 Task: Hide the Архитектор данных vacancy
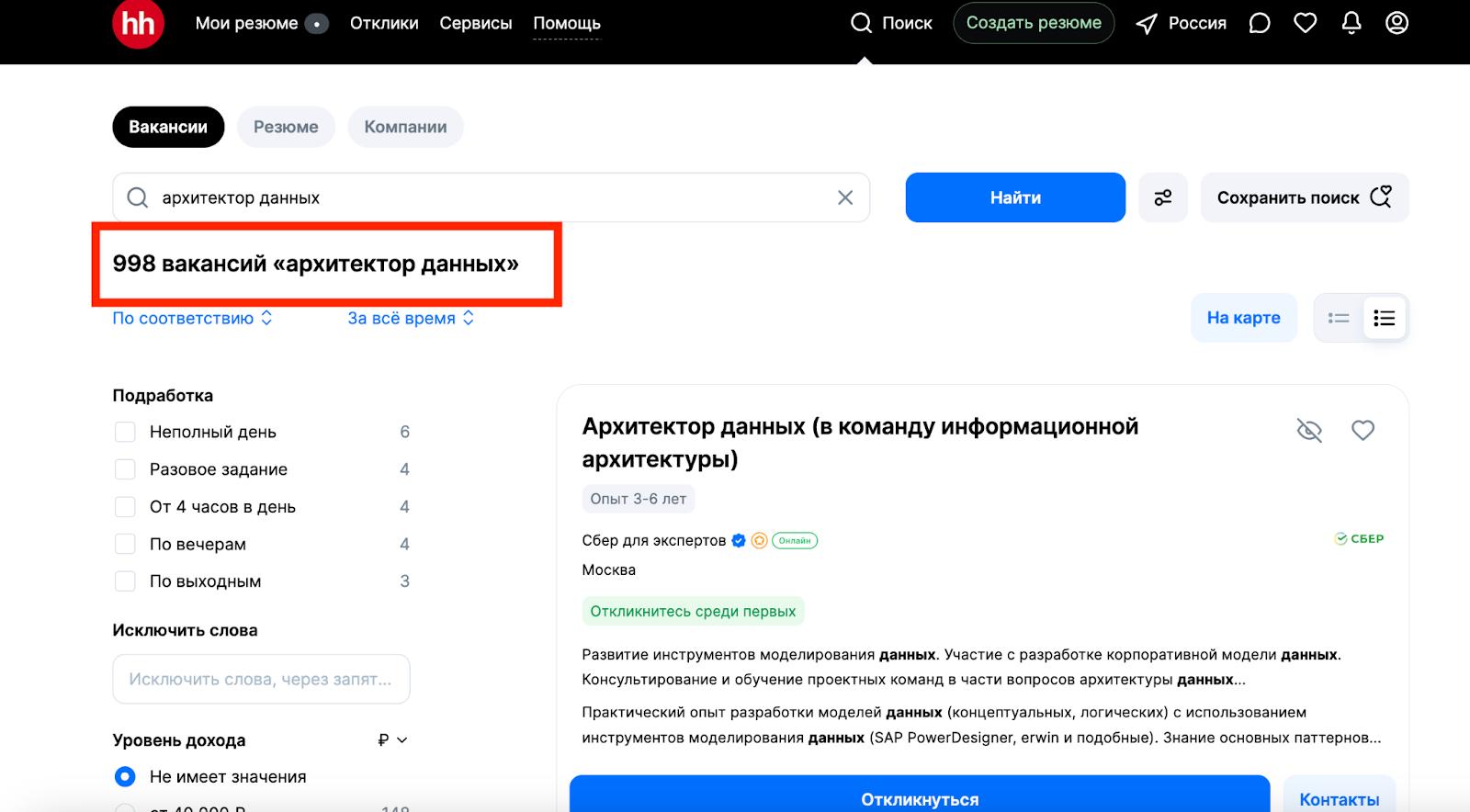[x=1309, y=430]
